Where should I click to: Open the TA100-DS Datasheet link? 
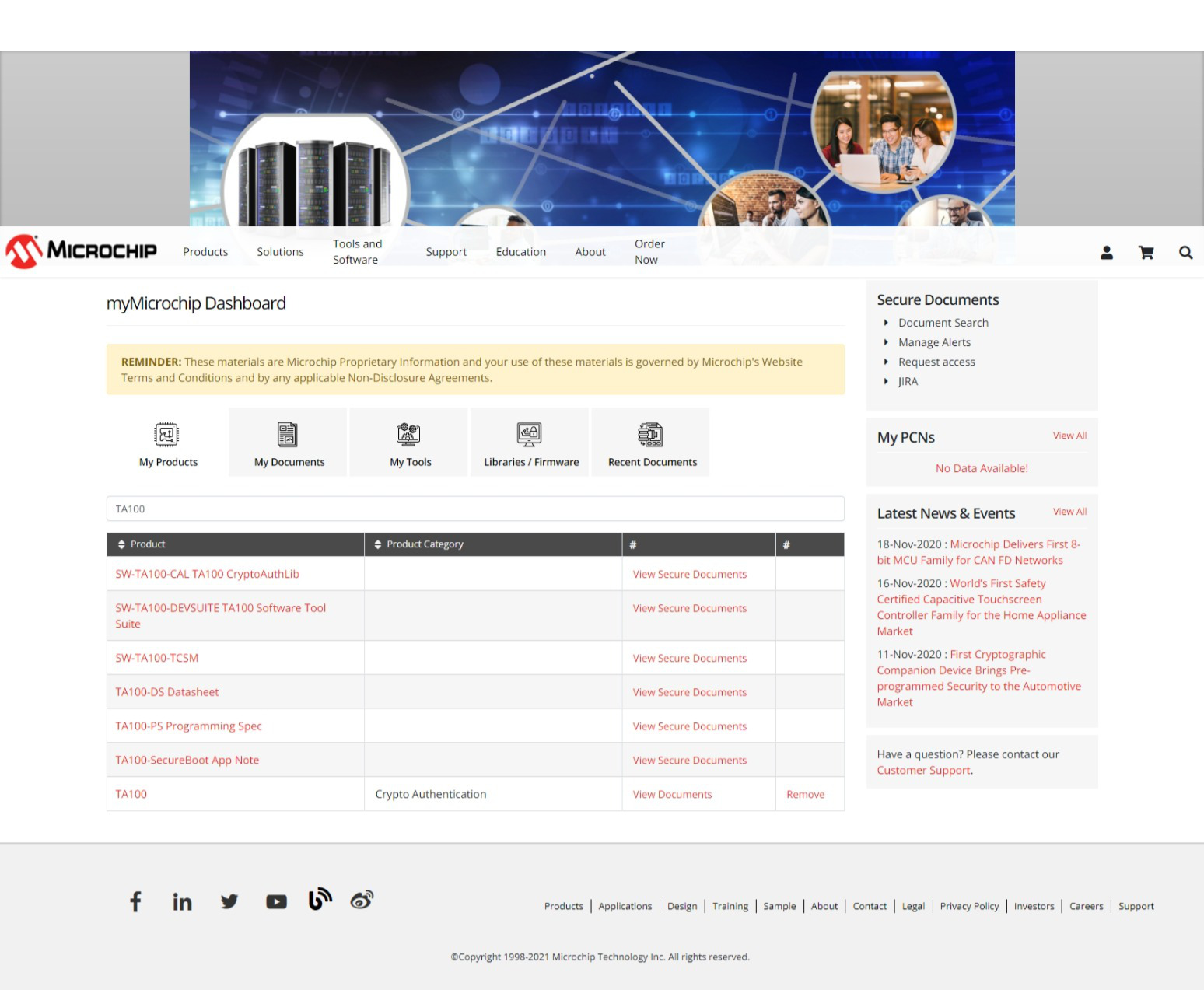coord(166,692)
